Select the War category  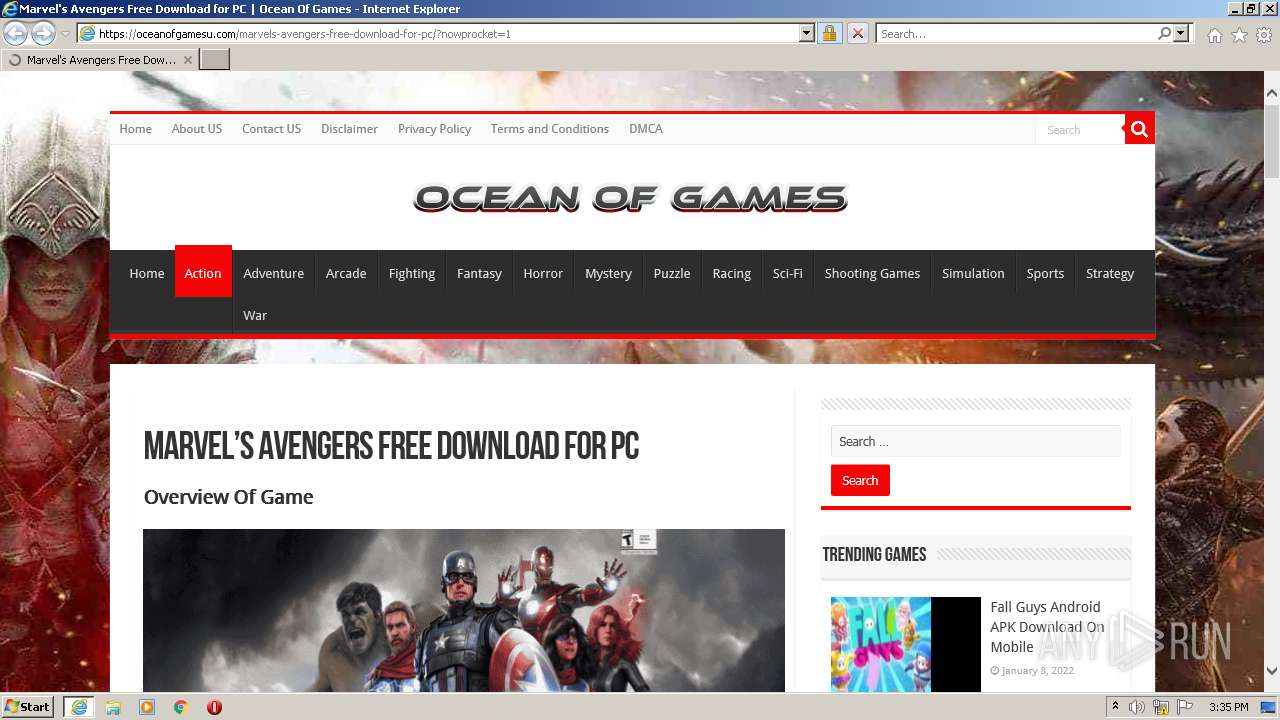click(x=255, y=315)
